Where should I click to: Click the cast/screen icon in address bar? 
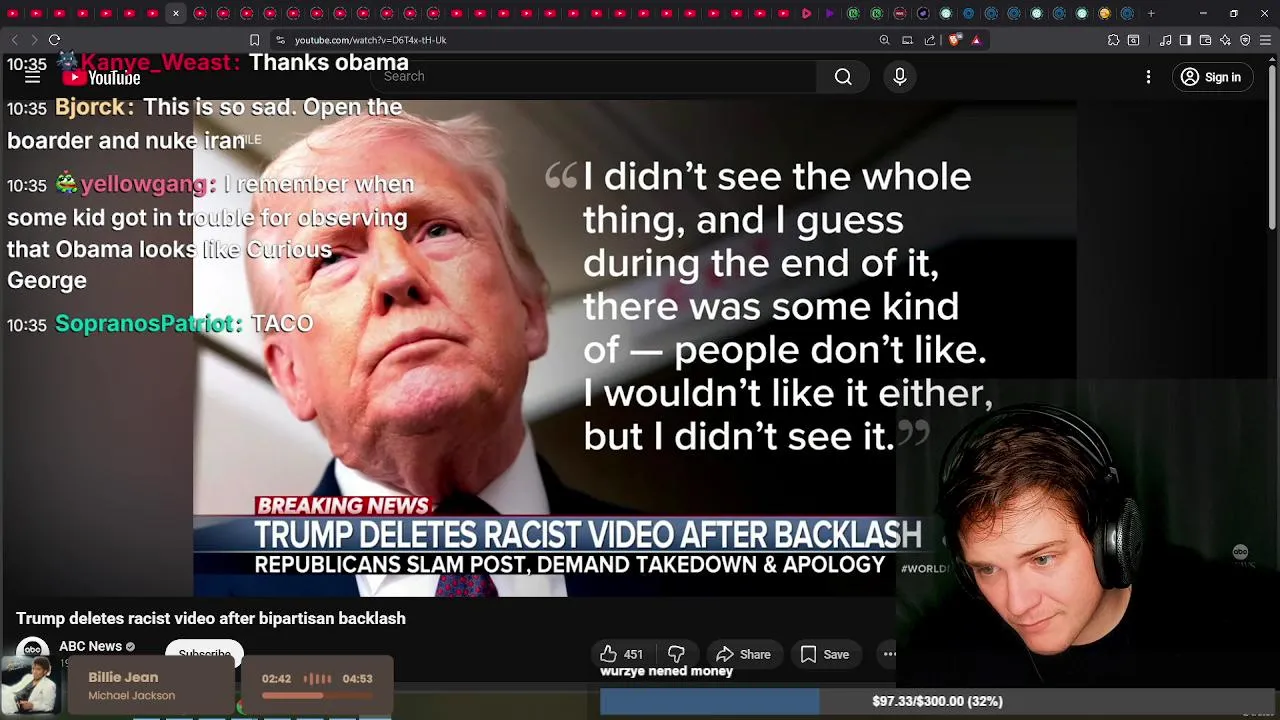tap(907, 40)
